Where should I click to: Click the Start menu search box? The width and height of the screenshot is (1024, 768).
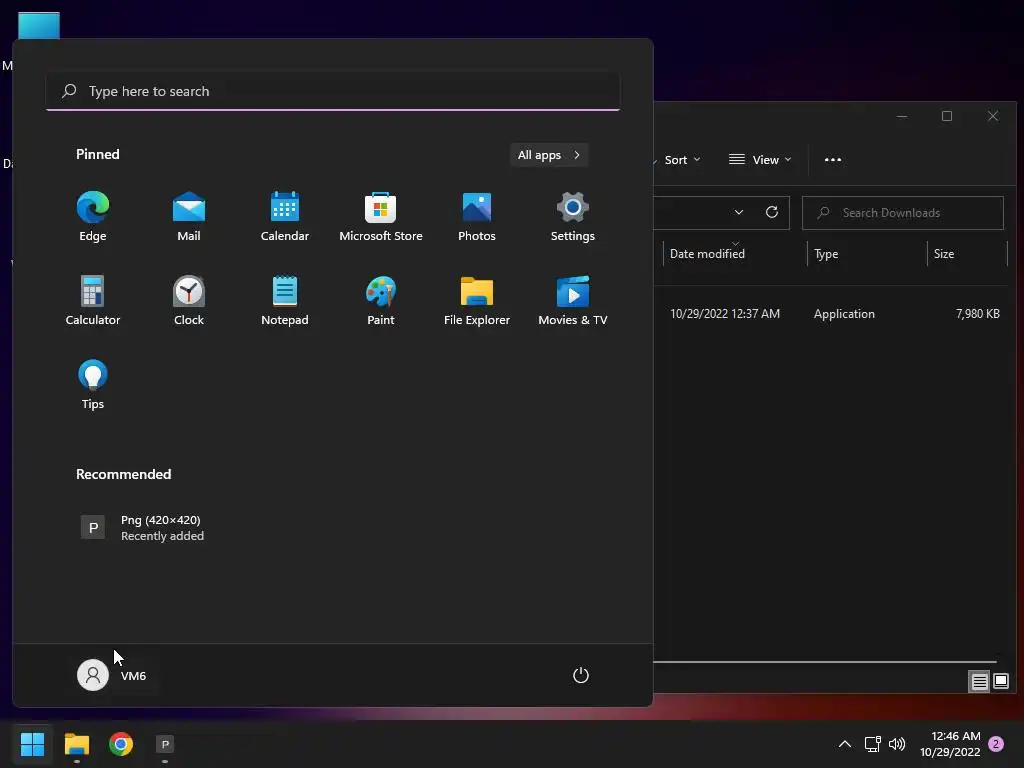pyautogui.click(x=333, y=91)
